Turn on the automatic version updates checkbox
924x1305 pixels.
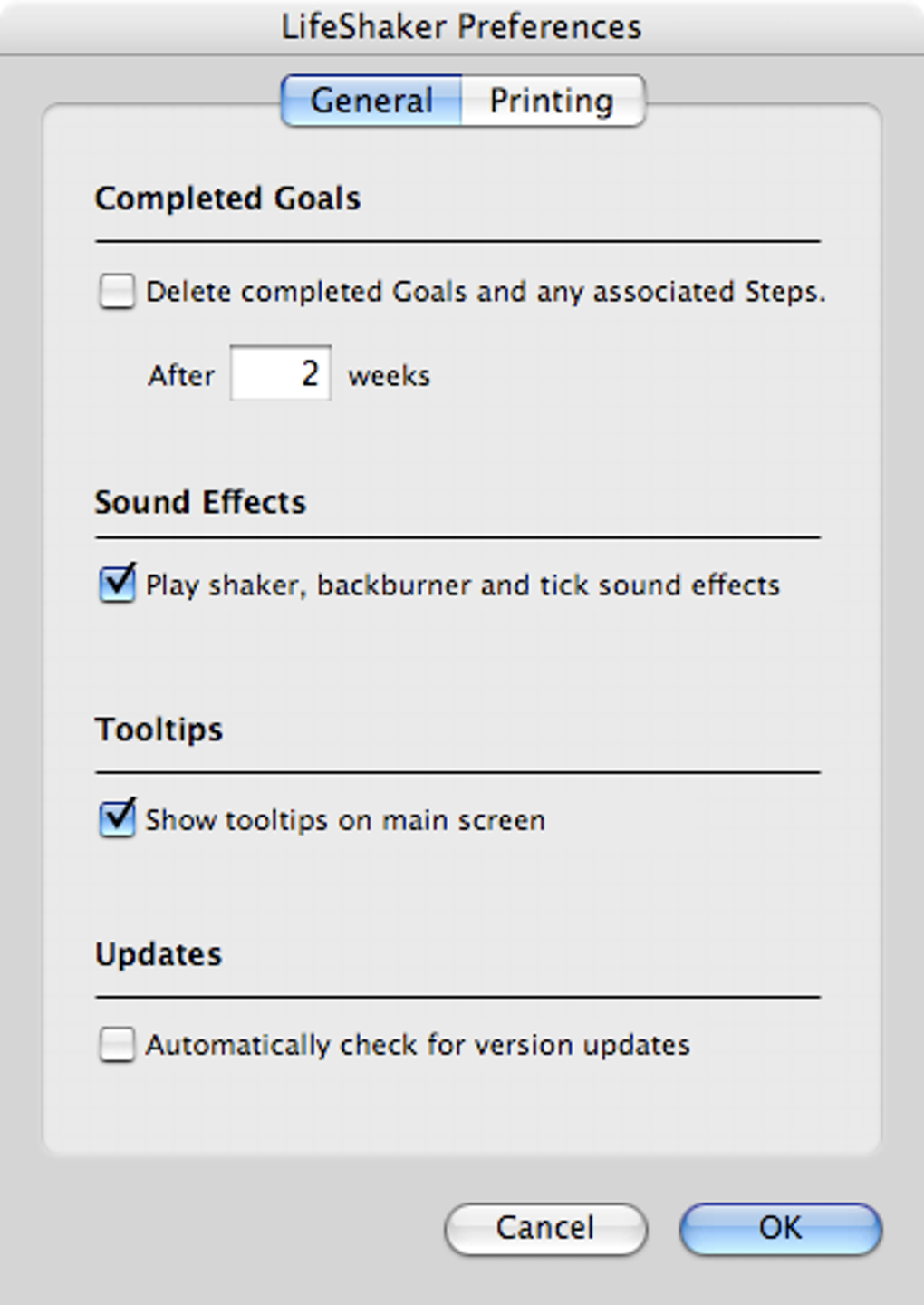coord(117,1045)
